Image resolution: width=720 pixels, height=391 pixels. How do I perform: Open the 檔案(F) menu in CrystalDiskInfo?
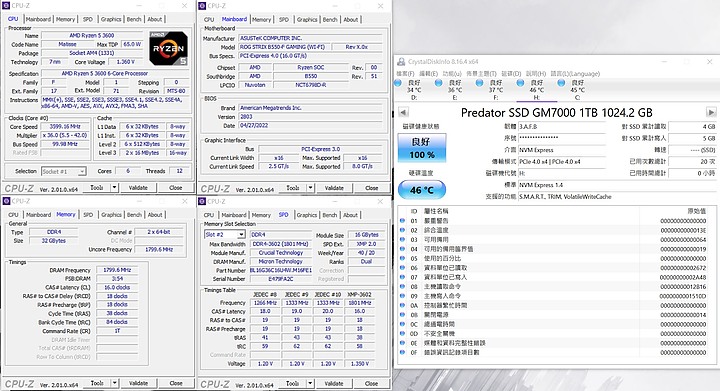tap(405, 73)
